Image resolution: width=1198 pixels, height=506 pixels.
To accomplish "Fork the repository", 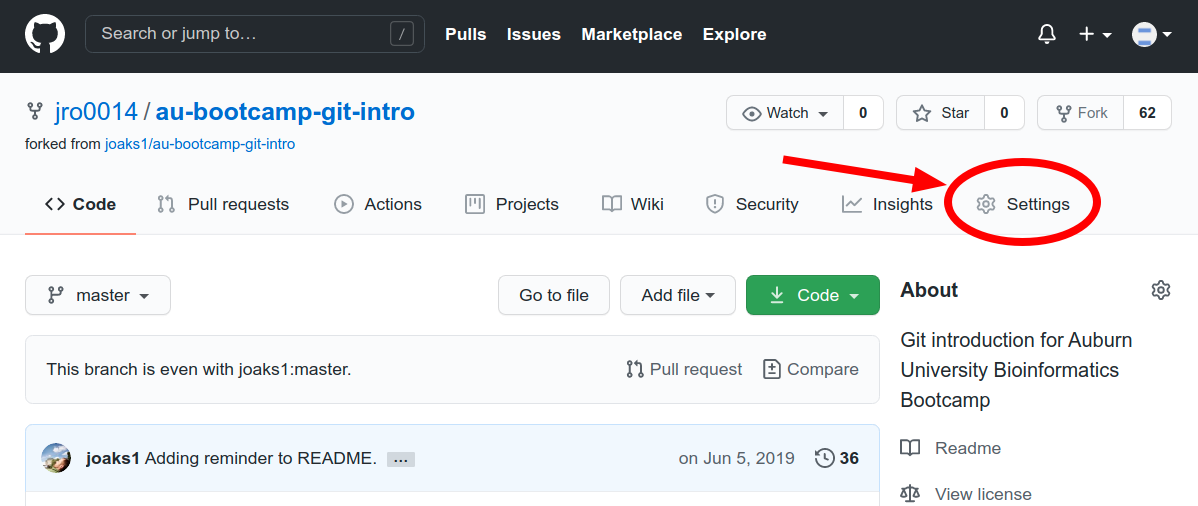I will [1081, 113].
